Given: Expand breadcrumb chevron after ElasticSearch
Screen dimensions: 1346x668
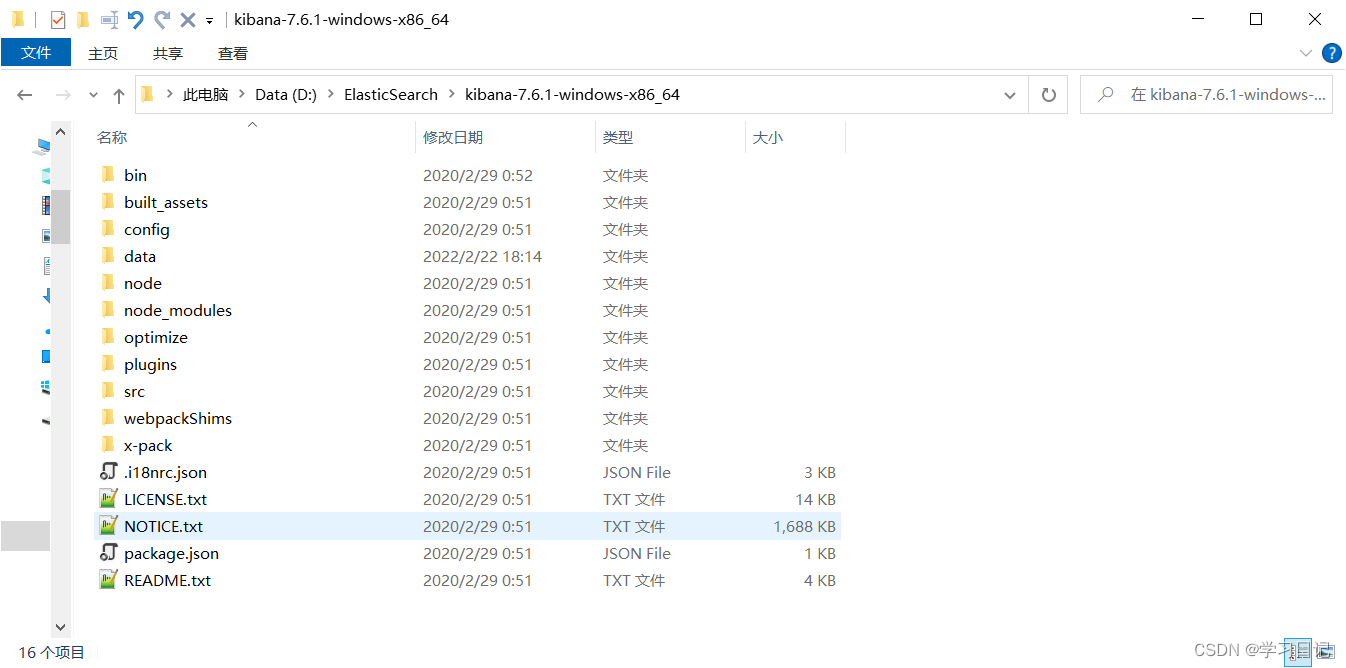Looking at the screenshot, I should click(x=451, y=95).
